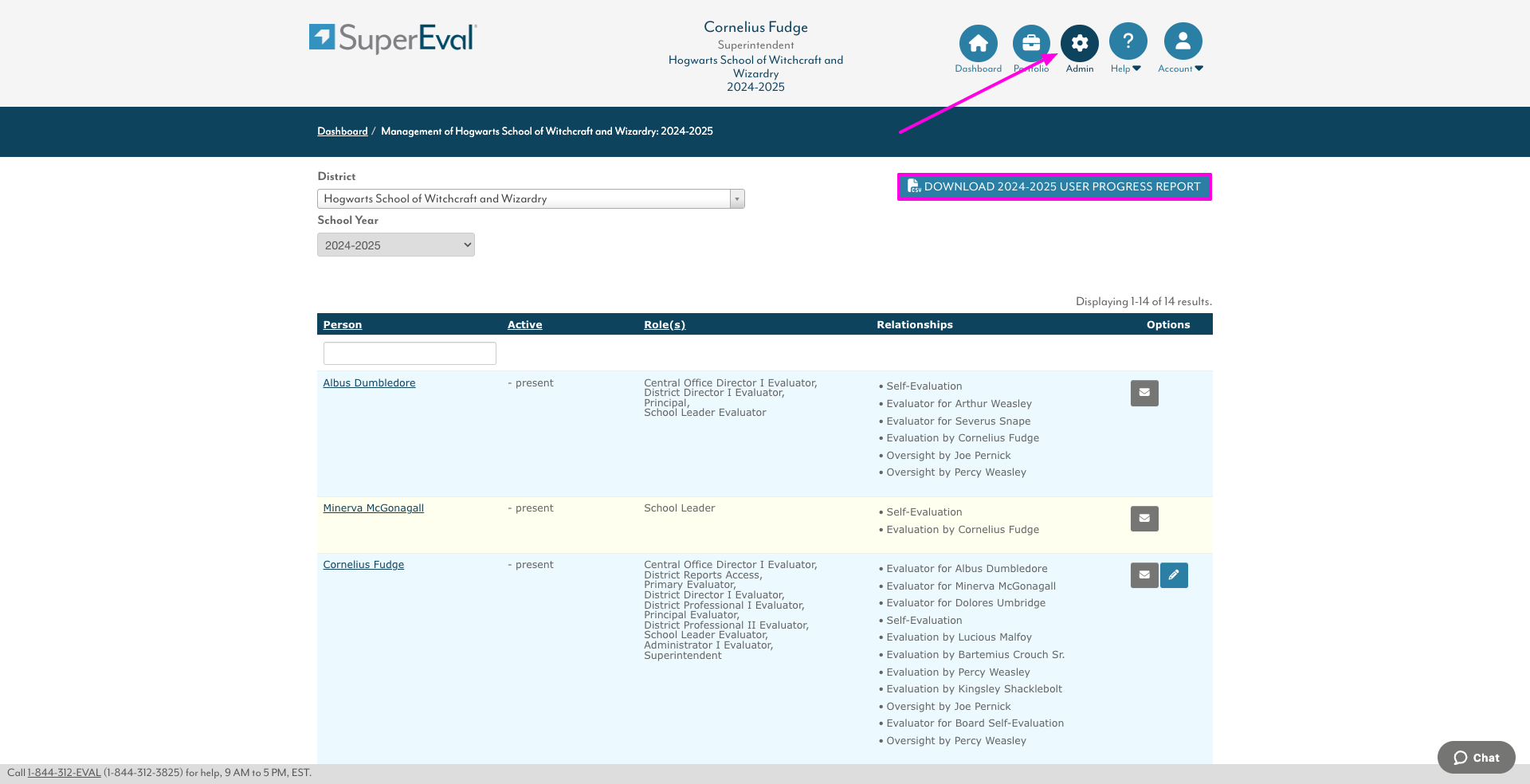The image size is (1530, 784).
Task: Click 'Evaluator for Arthur Weasley' relationship text
Action: click(959, 404)
